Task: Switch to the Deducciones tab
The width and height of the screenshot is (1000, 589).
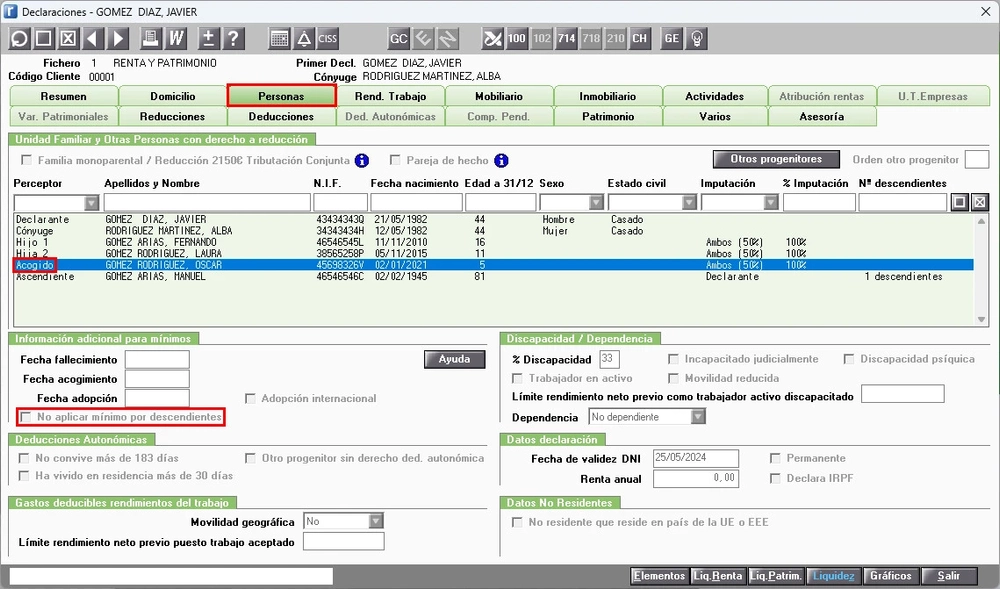Action: click(x=281, y=117)
